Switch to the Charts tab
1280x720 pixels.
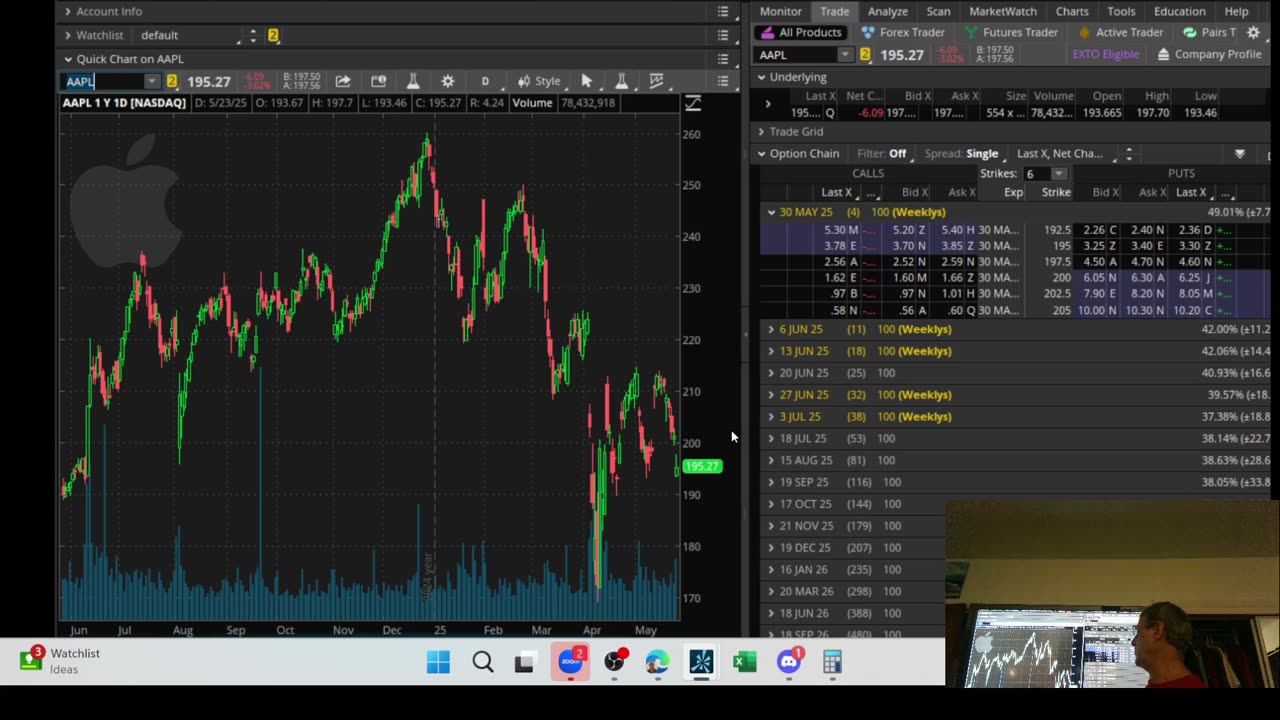tap(1072, 11)
